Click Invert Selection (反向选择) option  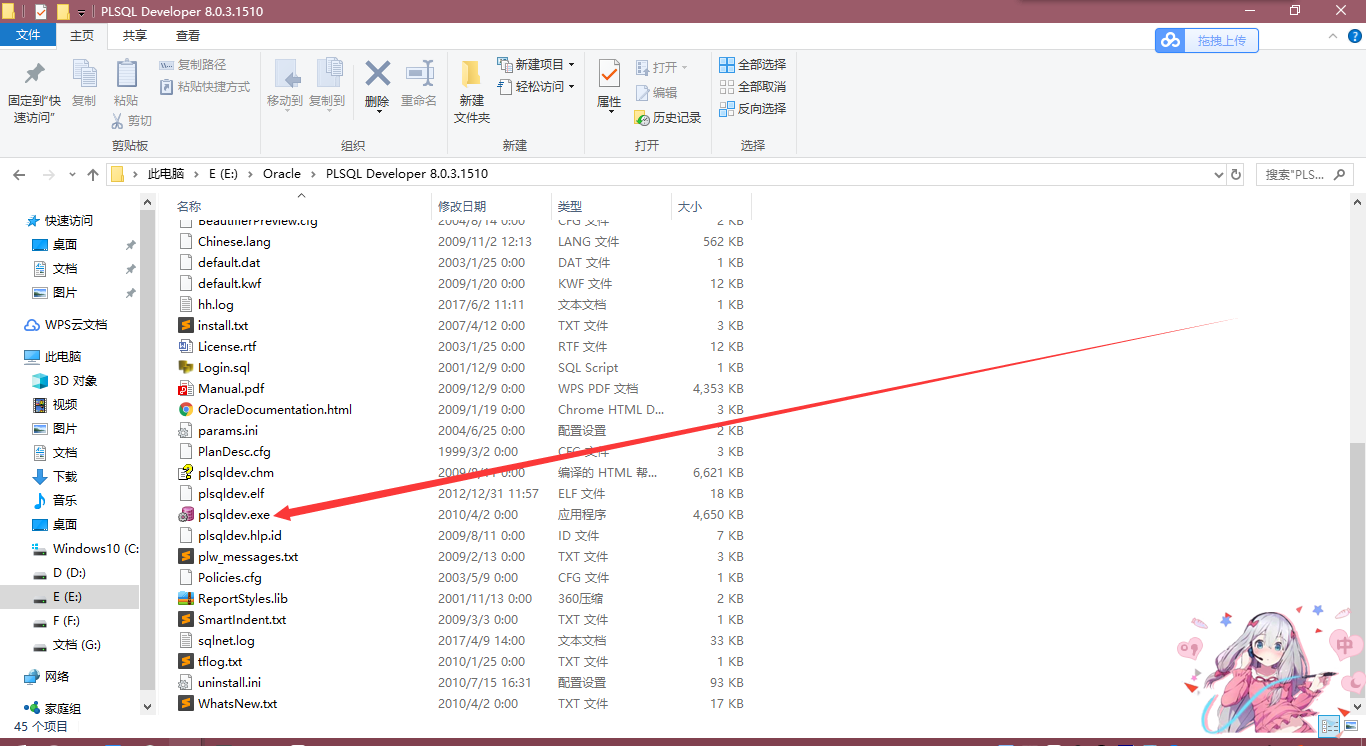coord(753,108)
